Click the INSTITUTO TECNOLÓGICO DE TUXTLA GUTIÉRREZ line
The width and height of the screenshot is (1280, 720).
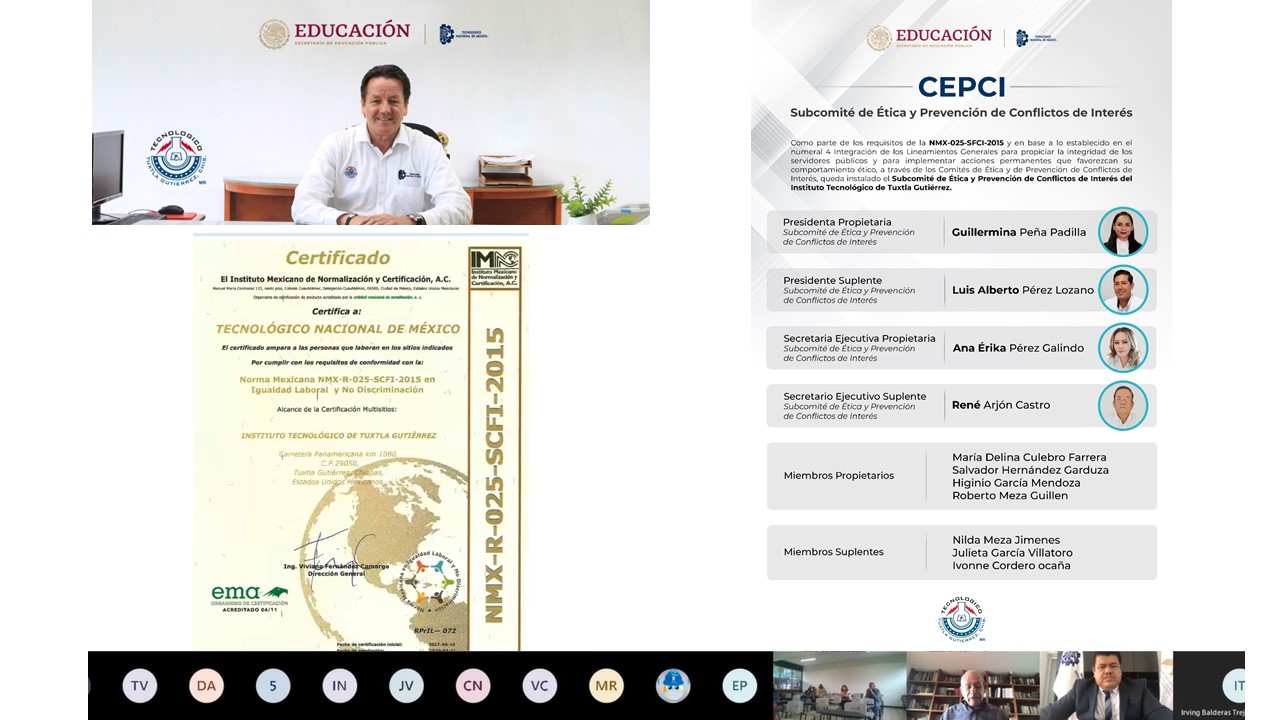(x=338, y=435)
